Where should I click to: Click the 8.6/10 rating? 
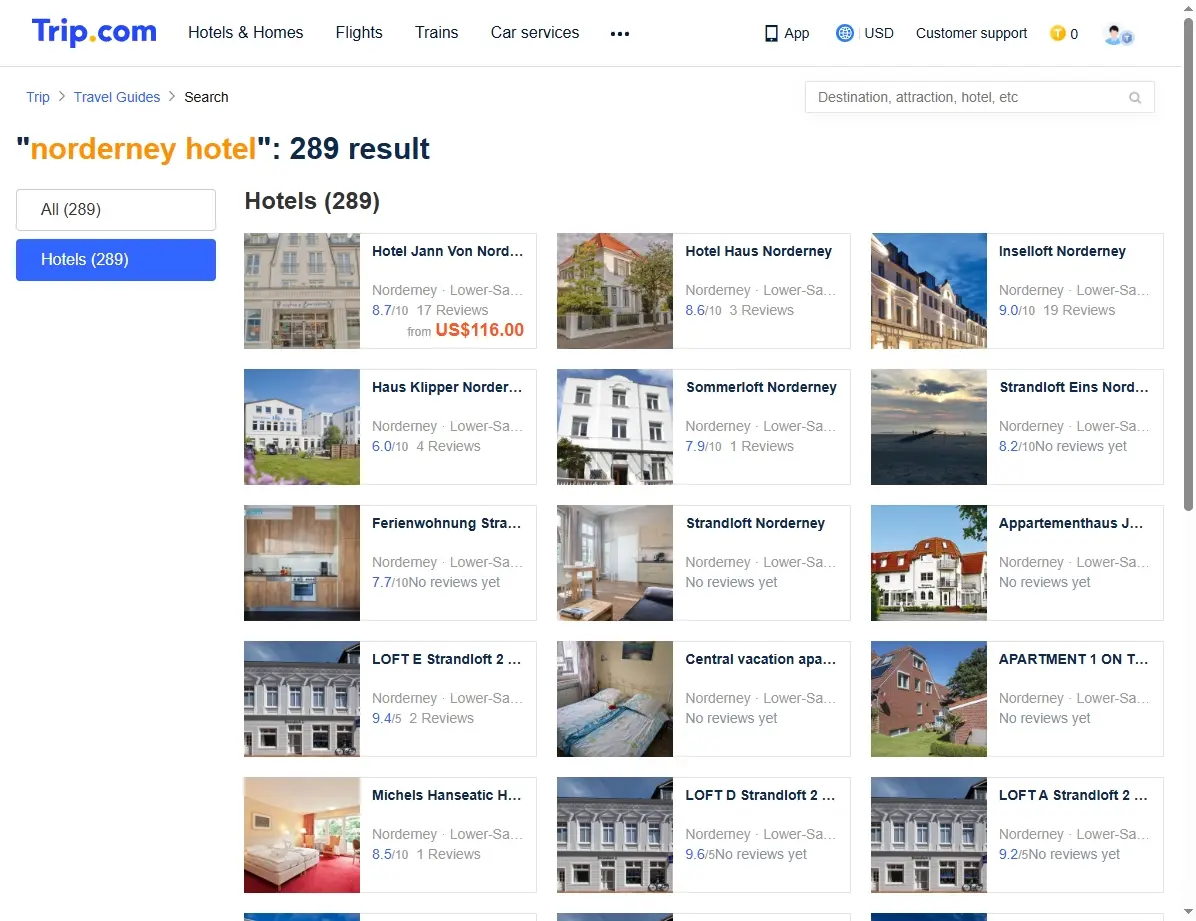coord(703,310)
